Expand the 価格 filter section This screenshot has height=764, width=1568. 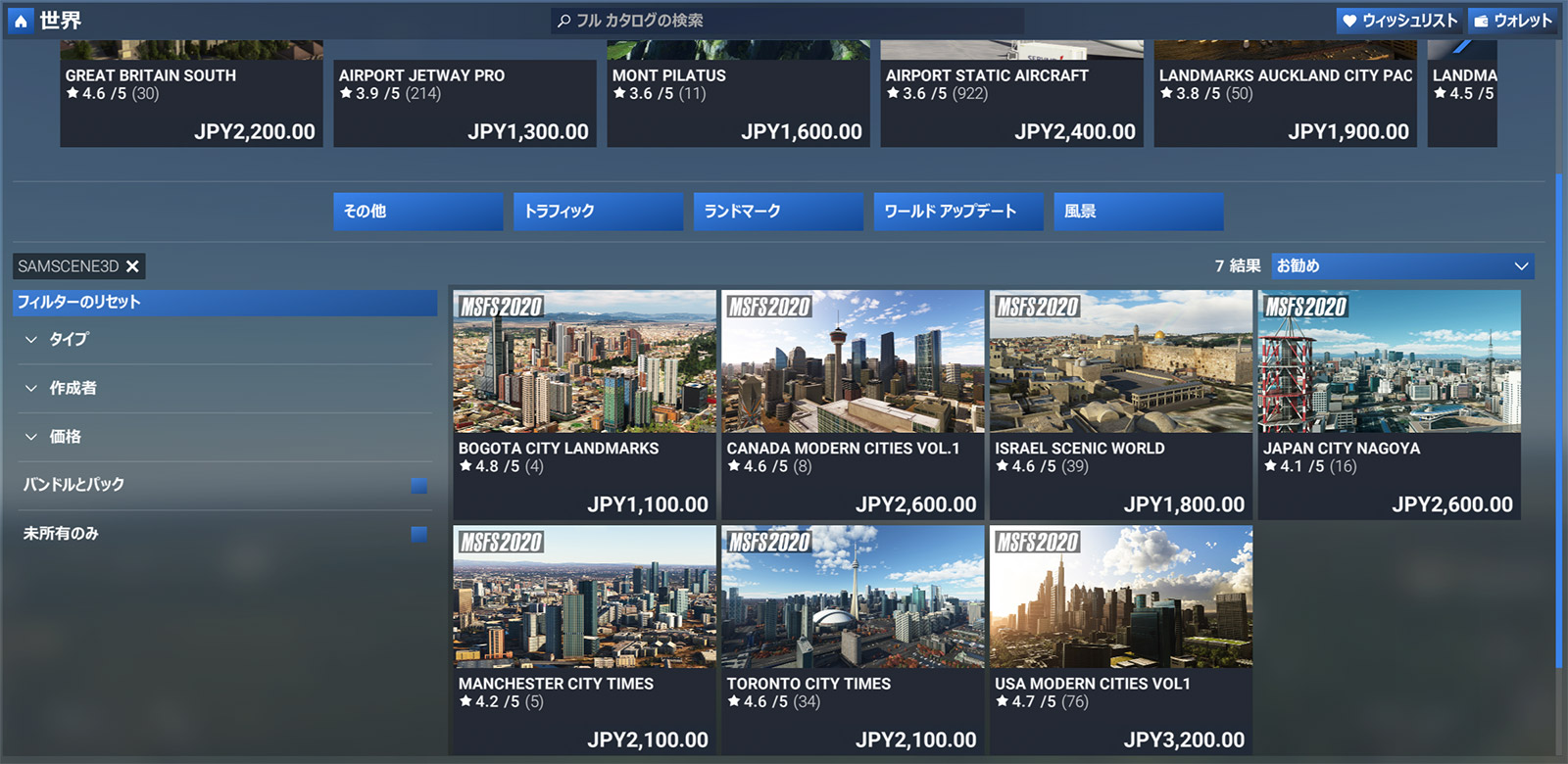[x=224, y=437]
